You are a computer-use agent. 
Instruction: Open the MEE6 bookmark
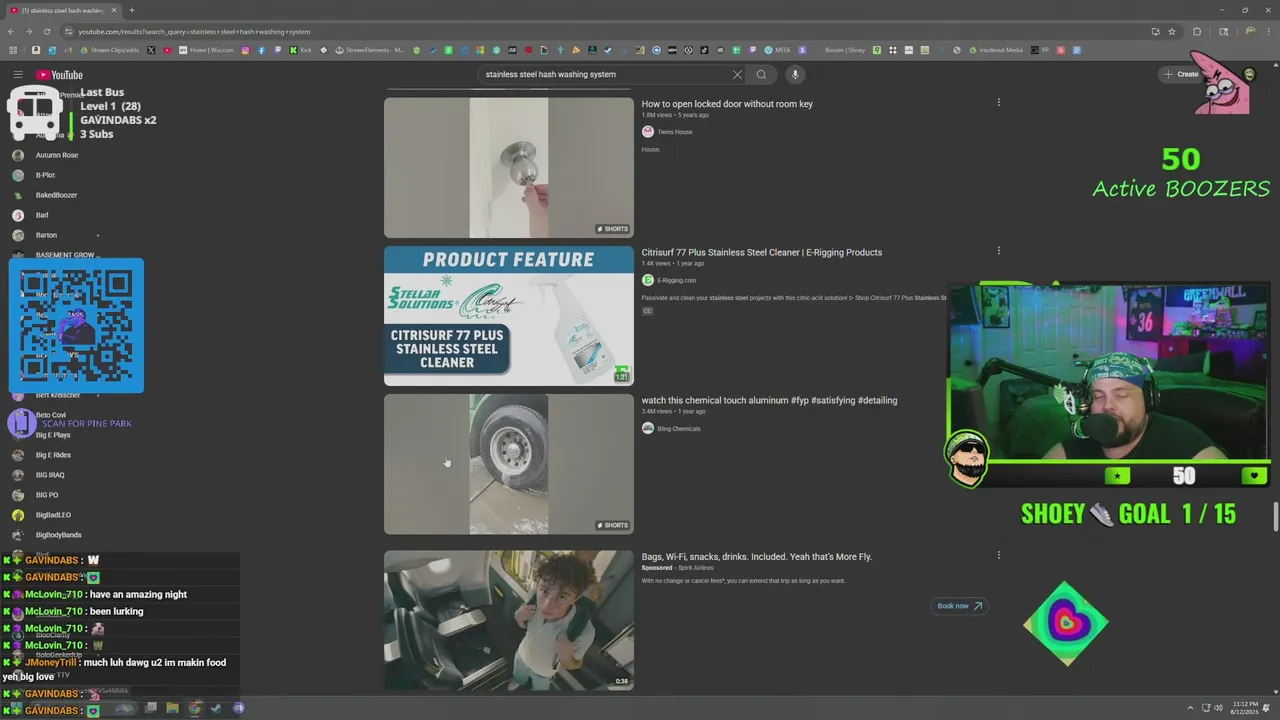pos(777,50)
